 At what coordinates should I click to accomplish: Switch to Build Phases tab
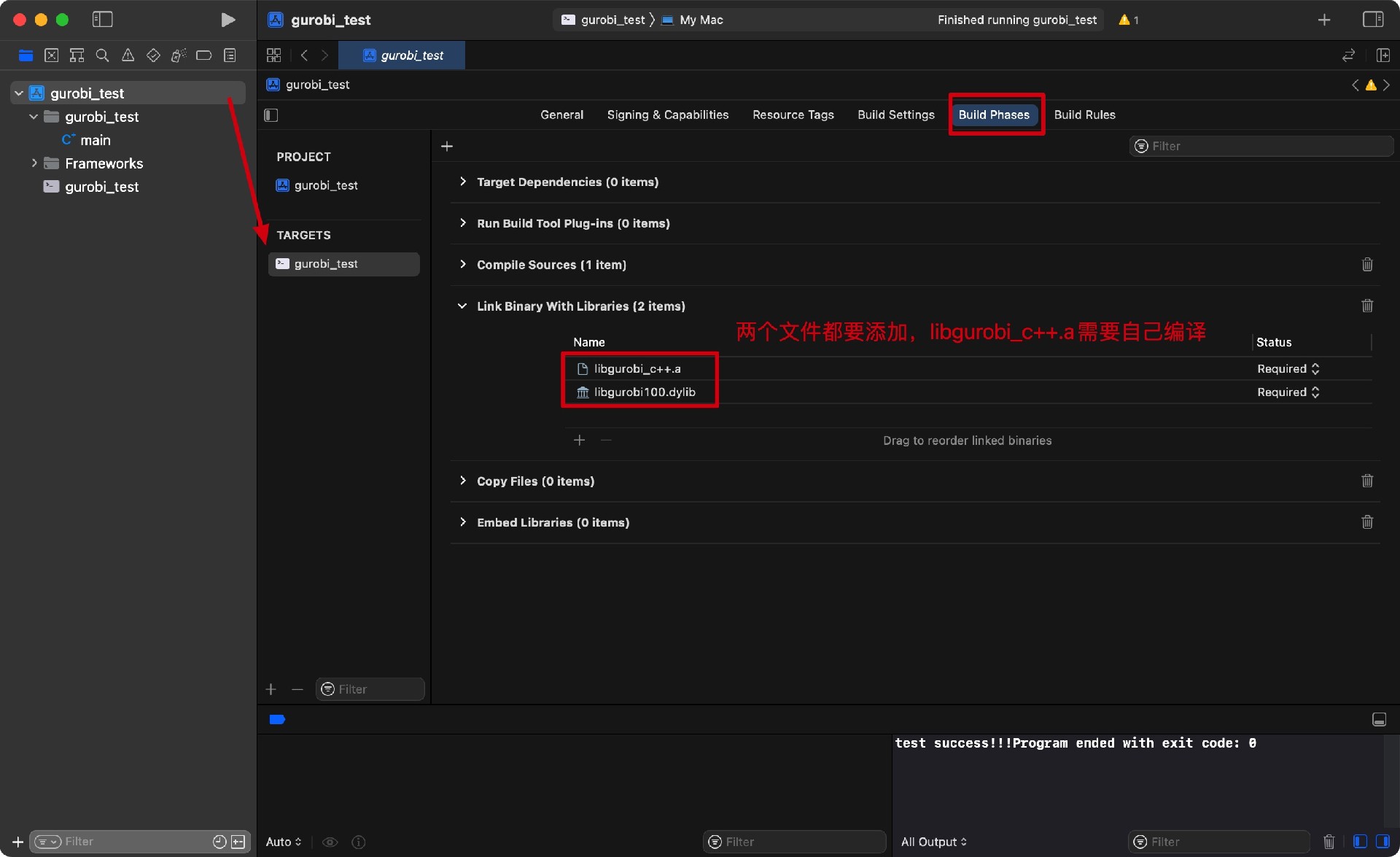994,115
